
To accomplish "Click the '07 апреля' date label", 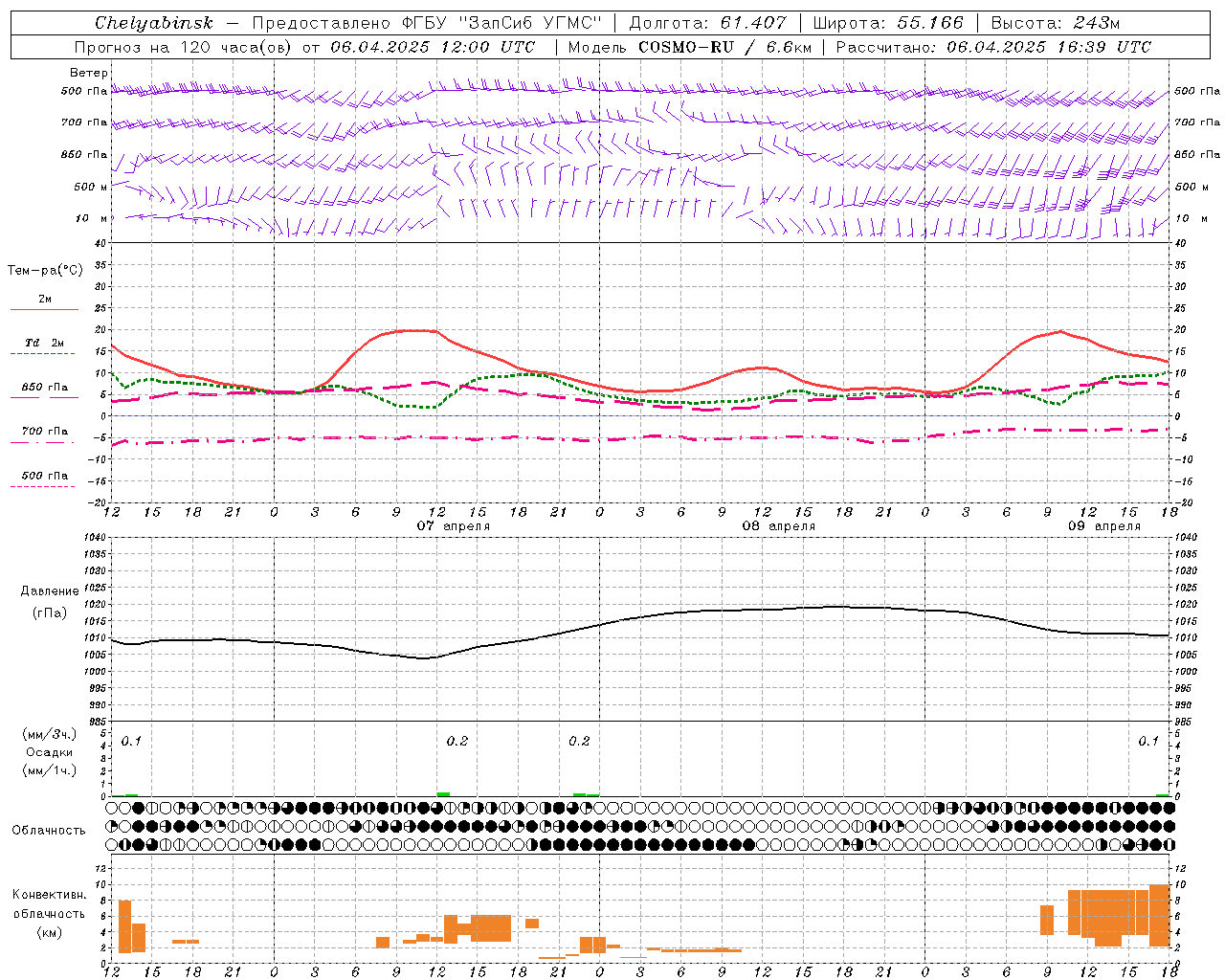I will (x=454, y=525).
